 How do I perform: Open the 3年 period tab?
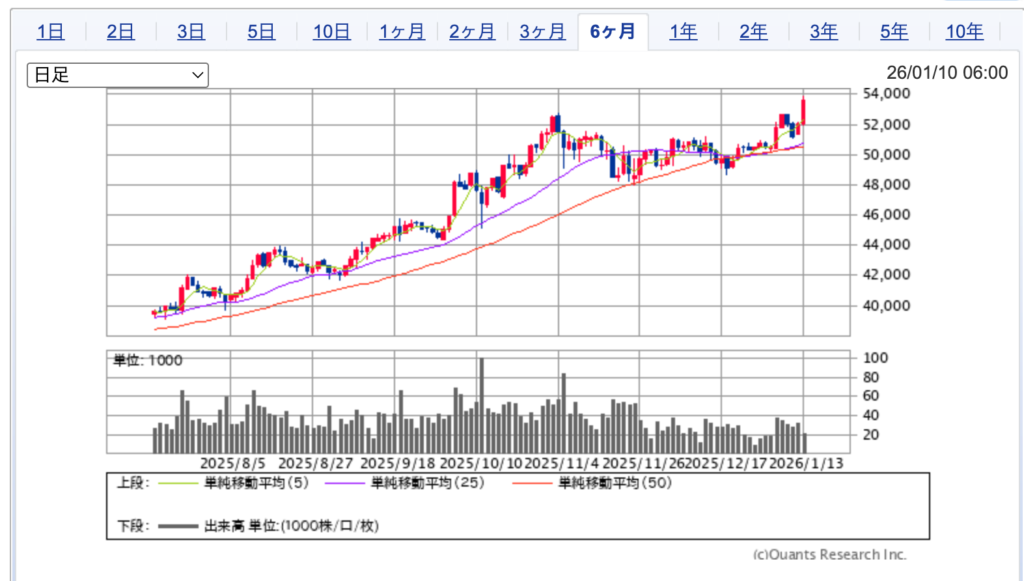pyautogui.click(x=823, y=31)
